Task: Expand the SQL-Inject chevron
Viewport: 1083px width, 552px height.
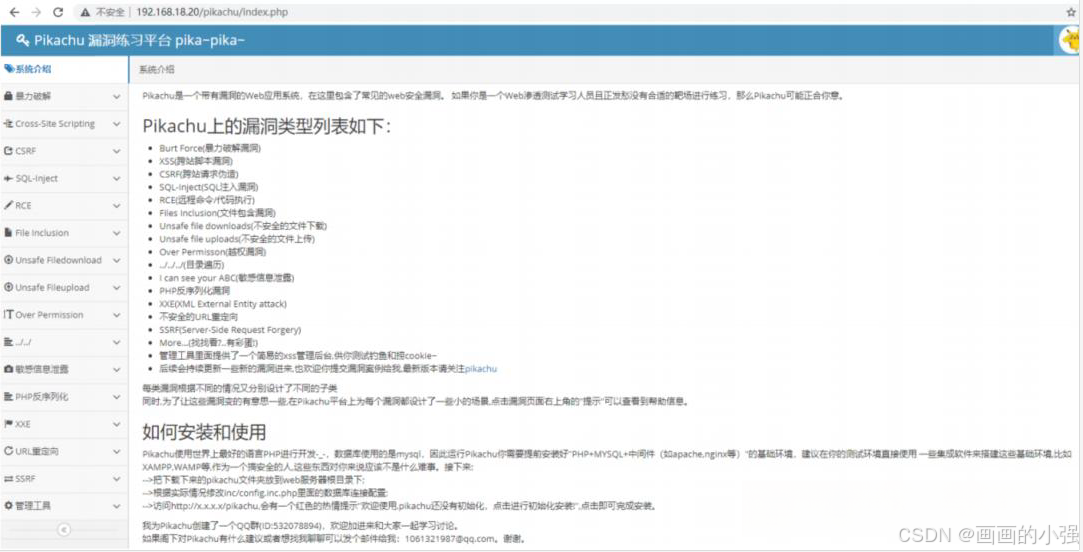Action: [x=116, y=178]
